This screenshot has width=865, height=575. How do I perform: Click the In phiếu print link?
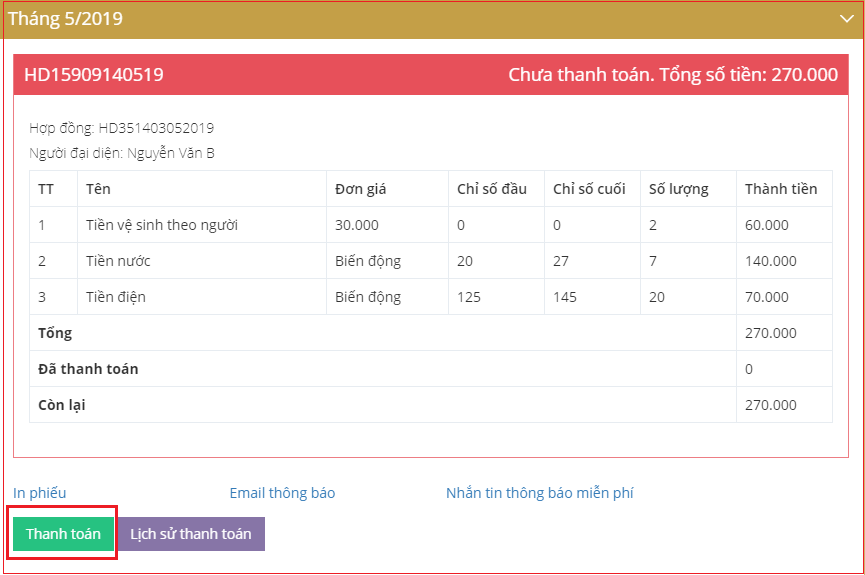coord(40,493)
